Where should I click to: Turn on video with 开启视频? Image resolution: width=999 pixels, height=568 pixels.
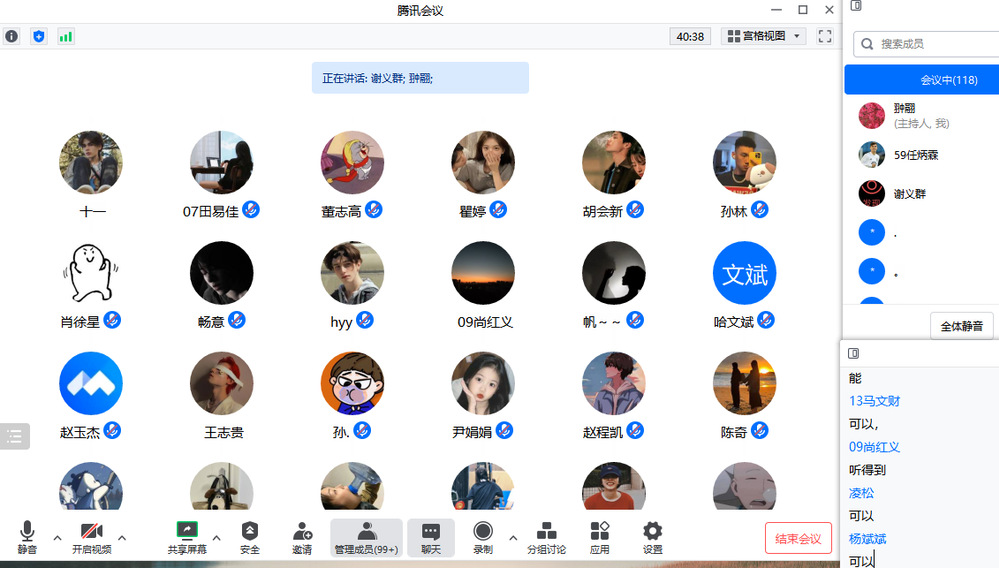(x=92, y=538)
